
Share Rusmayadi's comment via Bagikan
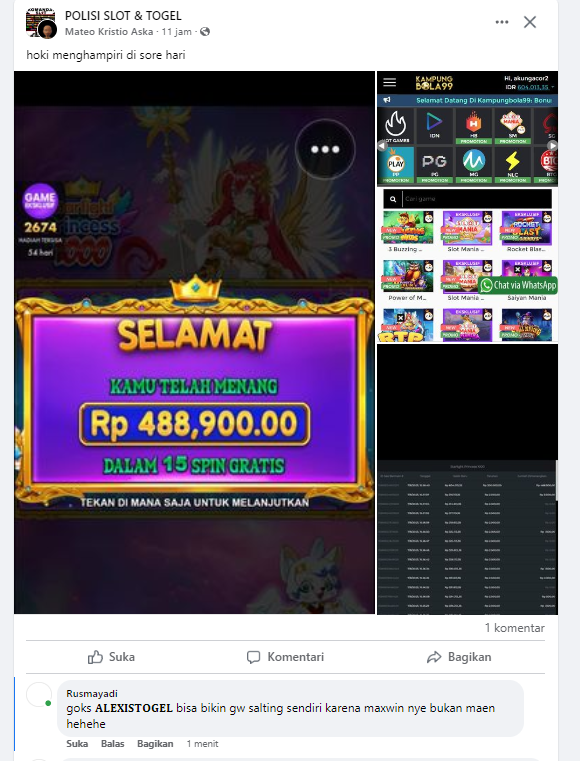[x=155, y=744]
